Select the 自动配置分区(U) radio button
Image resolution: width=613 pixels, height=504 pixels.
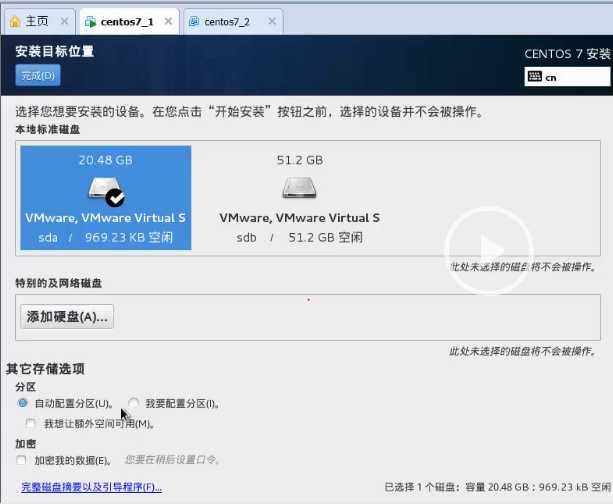tap(23, 403)
